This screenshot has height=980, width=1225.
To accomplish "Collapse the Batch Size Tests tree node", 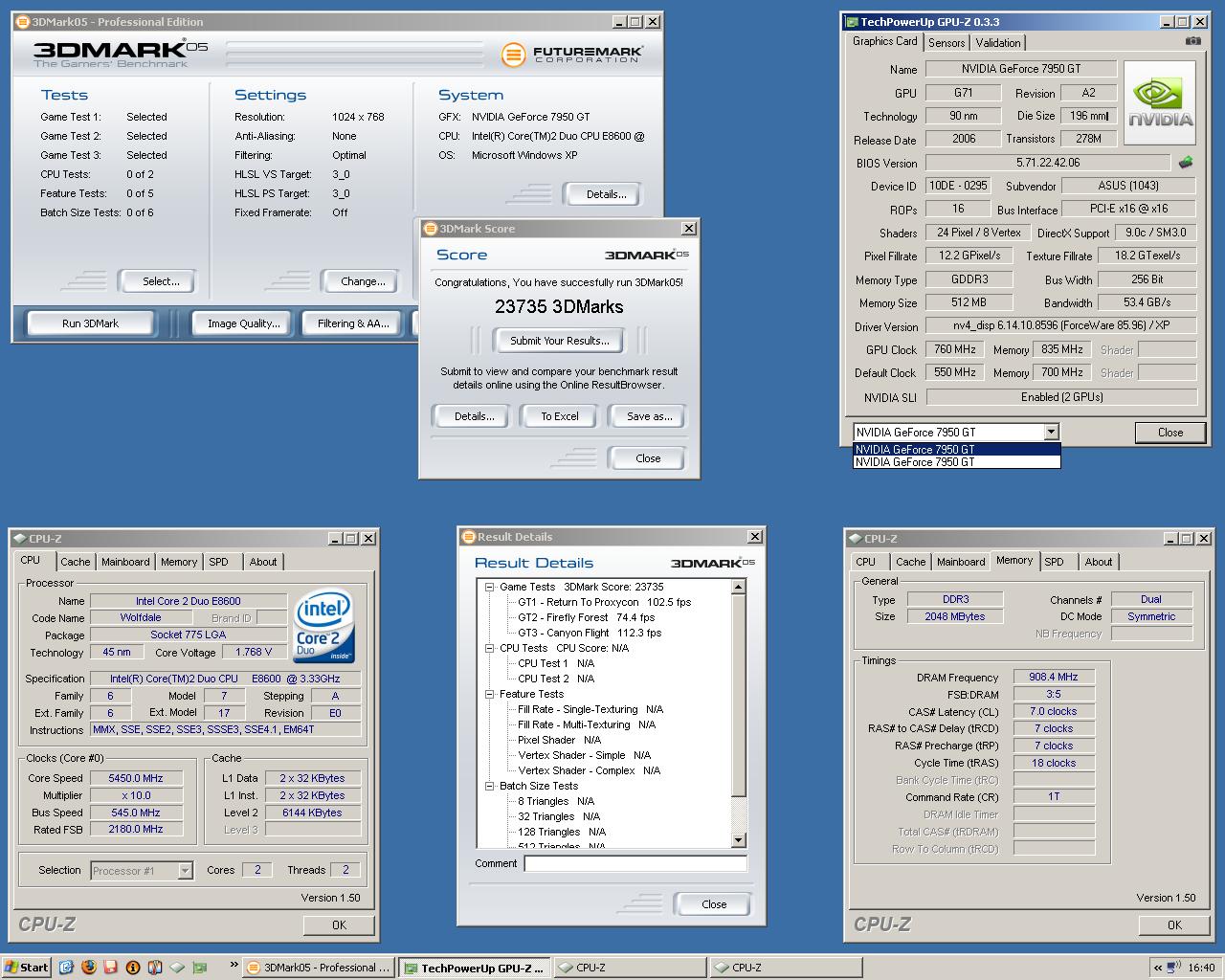I will coord(489,786).
